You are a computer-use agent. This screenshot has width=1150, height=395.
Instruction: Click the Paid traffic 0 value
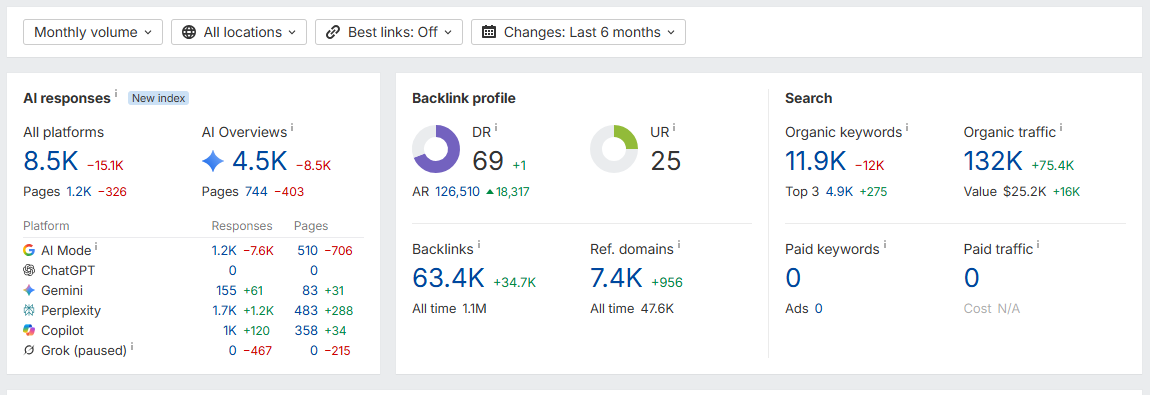pyautogui.click(x=972, y=278)
